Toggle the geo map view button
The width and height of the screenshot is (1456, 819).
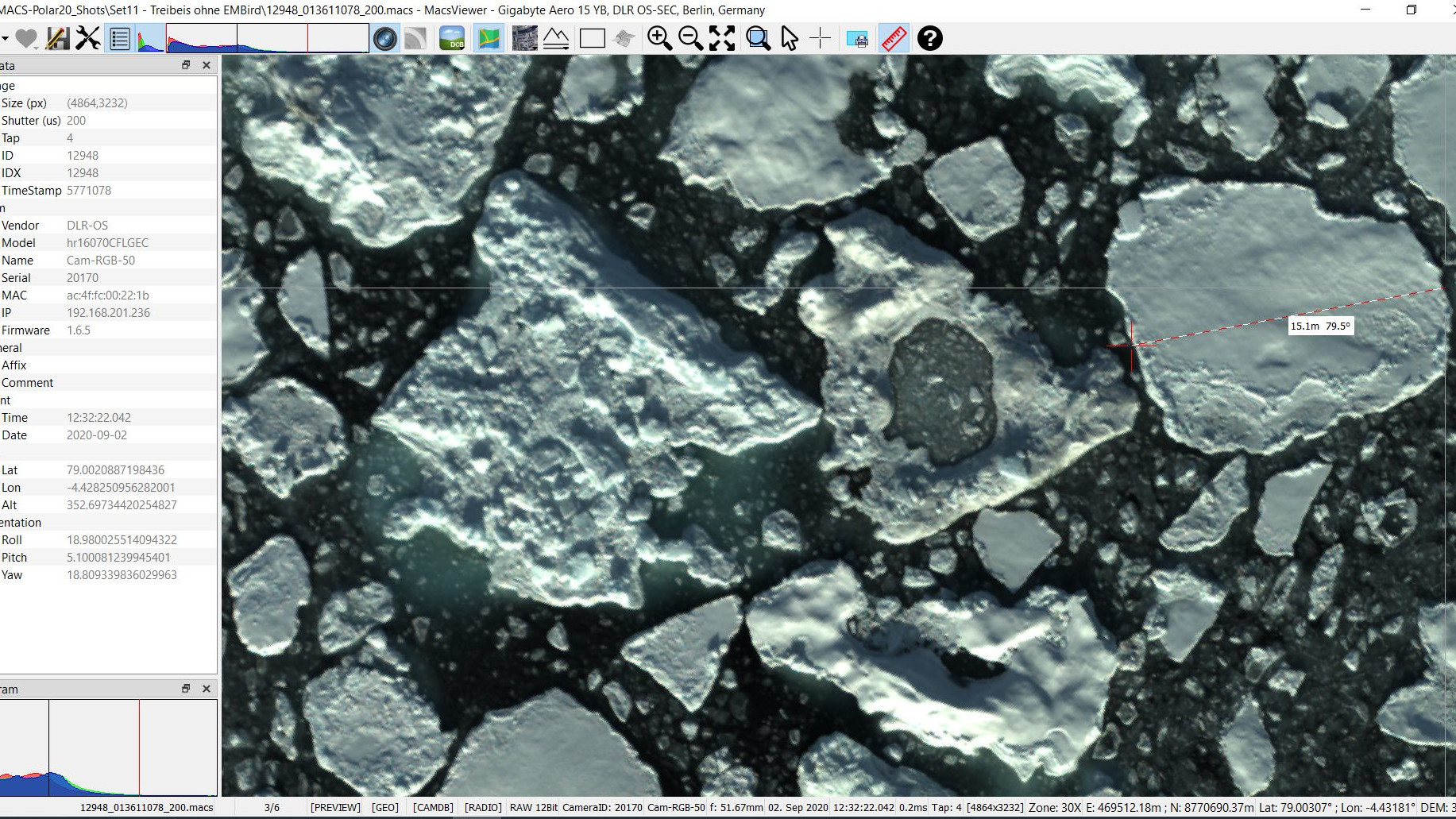pos(489,38)
